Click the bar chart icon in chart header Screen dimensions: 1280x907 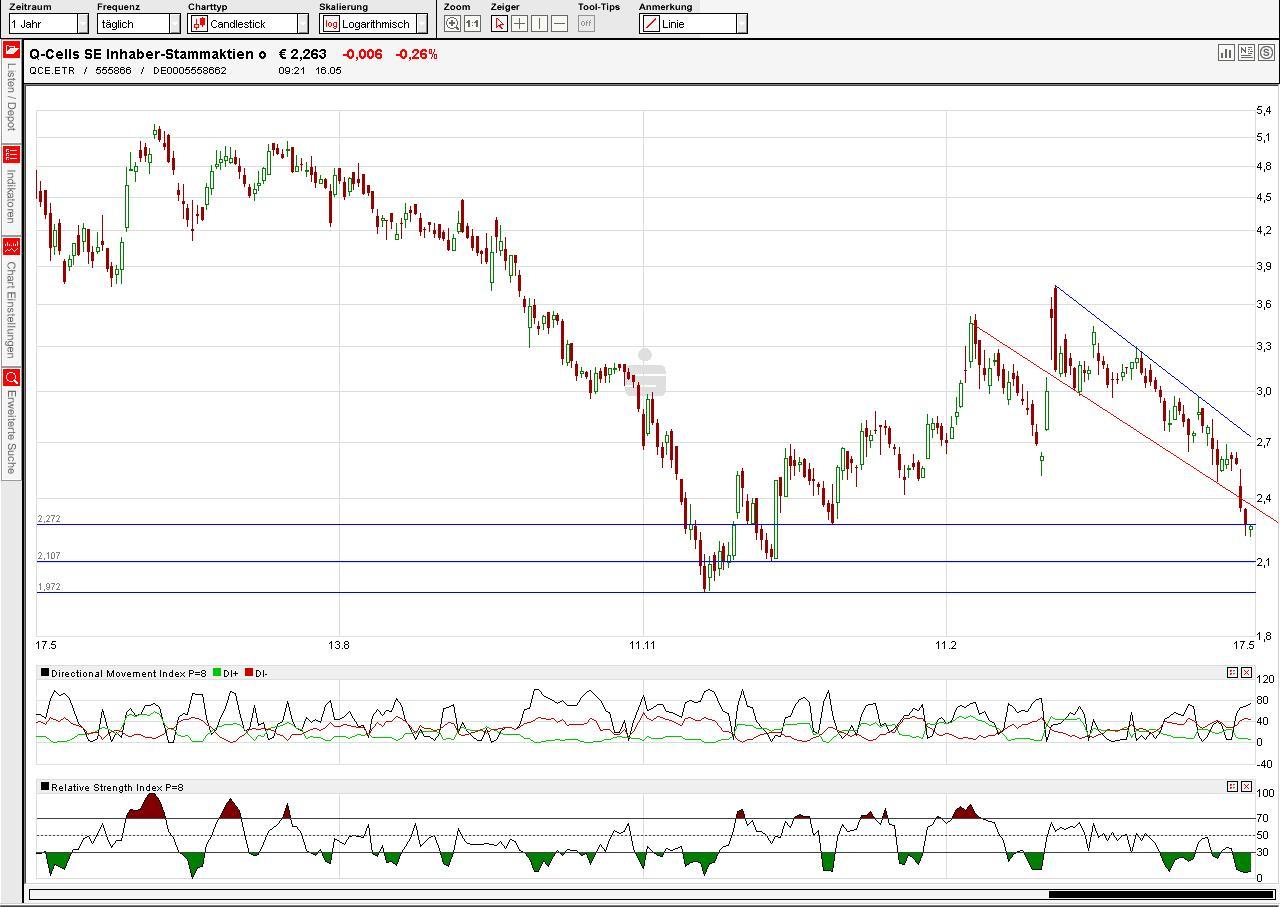click(1226, 53)
